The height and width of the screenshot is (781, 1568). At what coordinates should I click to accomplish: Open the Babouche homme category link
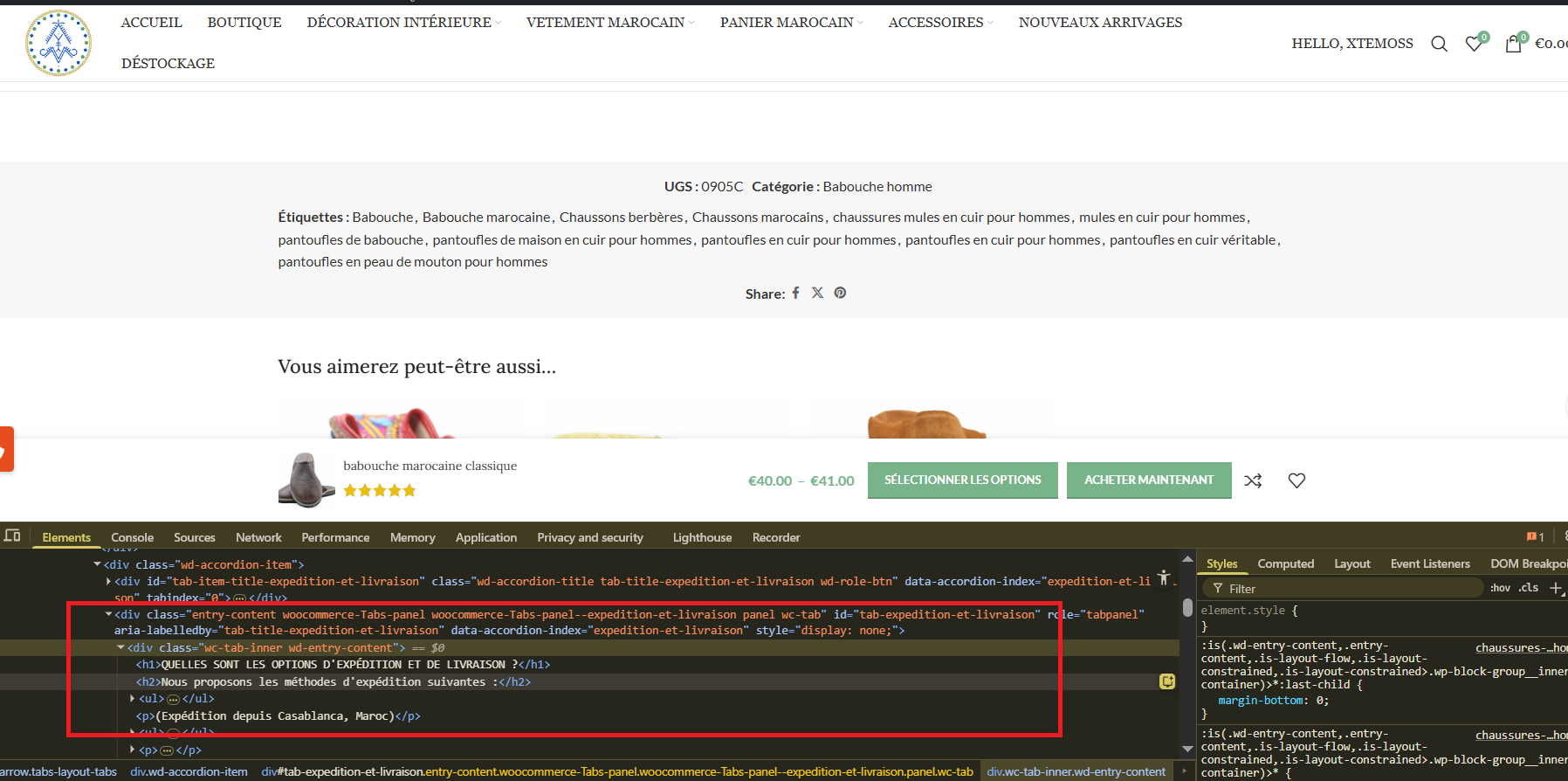877,186
